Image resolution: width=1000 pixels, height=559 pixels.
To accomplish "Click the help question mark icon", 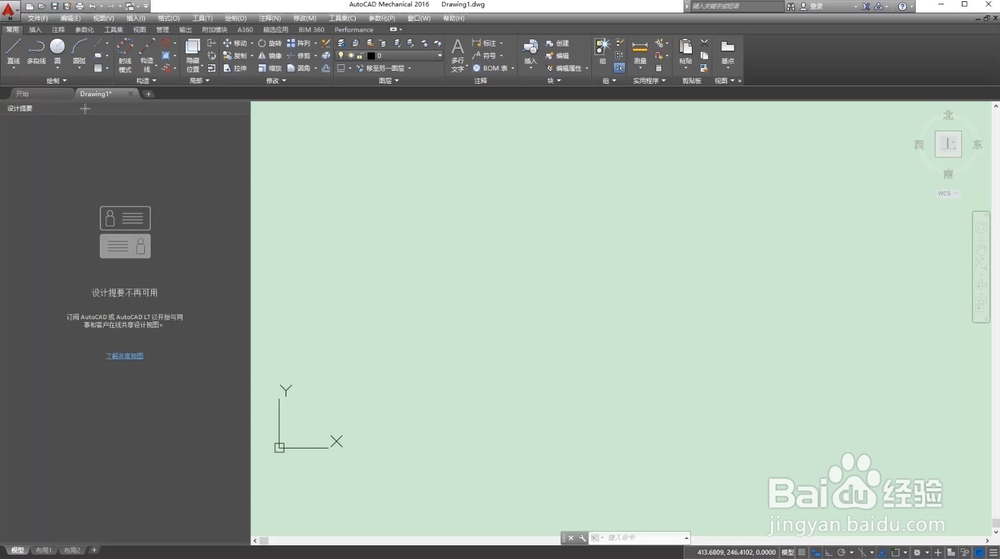I will (902, 6).
